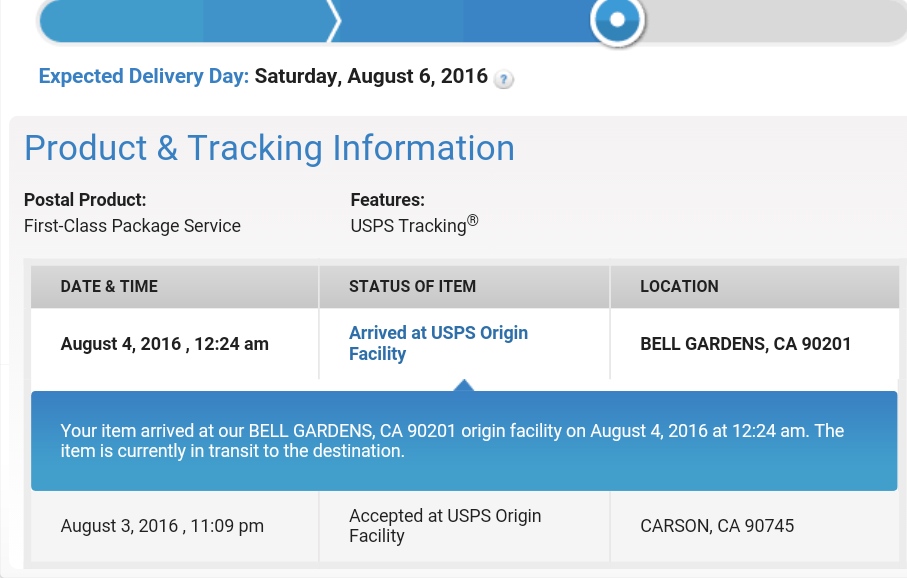Click the blue item arrival message box
Image resolution: width=907 pixels, height=578 pixels.
click(x=464, y=441)
